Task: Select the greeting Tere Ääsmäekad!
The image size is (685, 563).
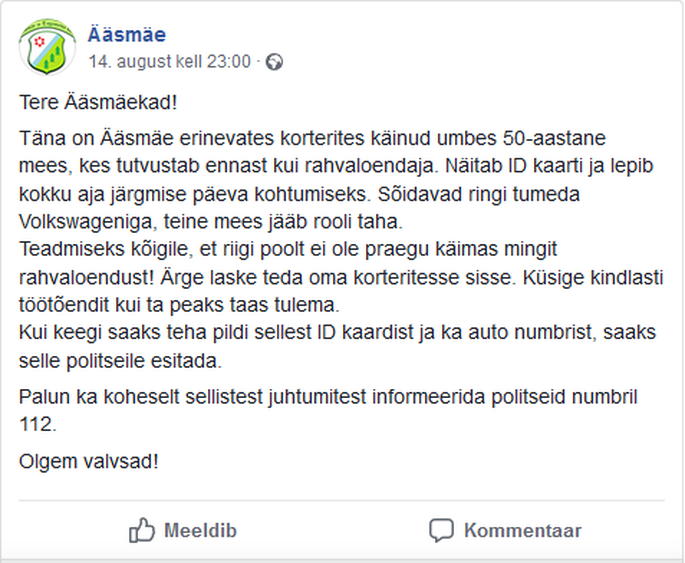Action: coord(98,103)
